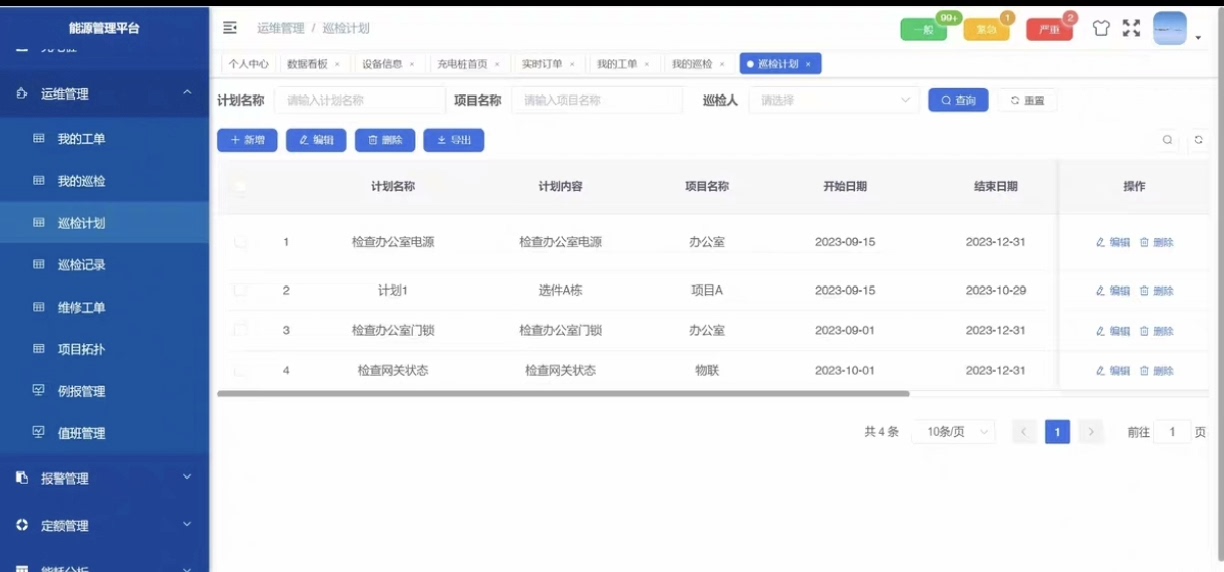Click the user avatar thumbnail

[1170, 28]
